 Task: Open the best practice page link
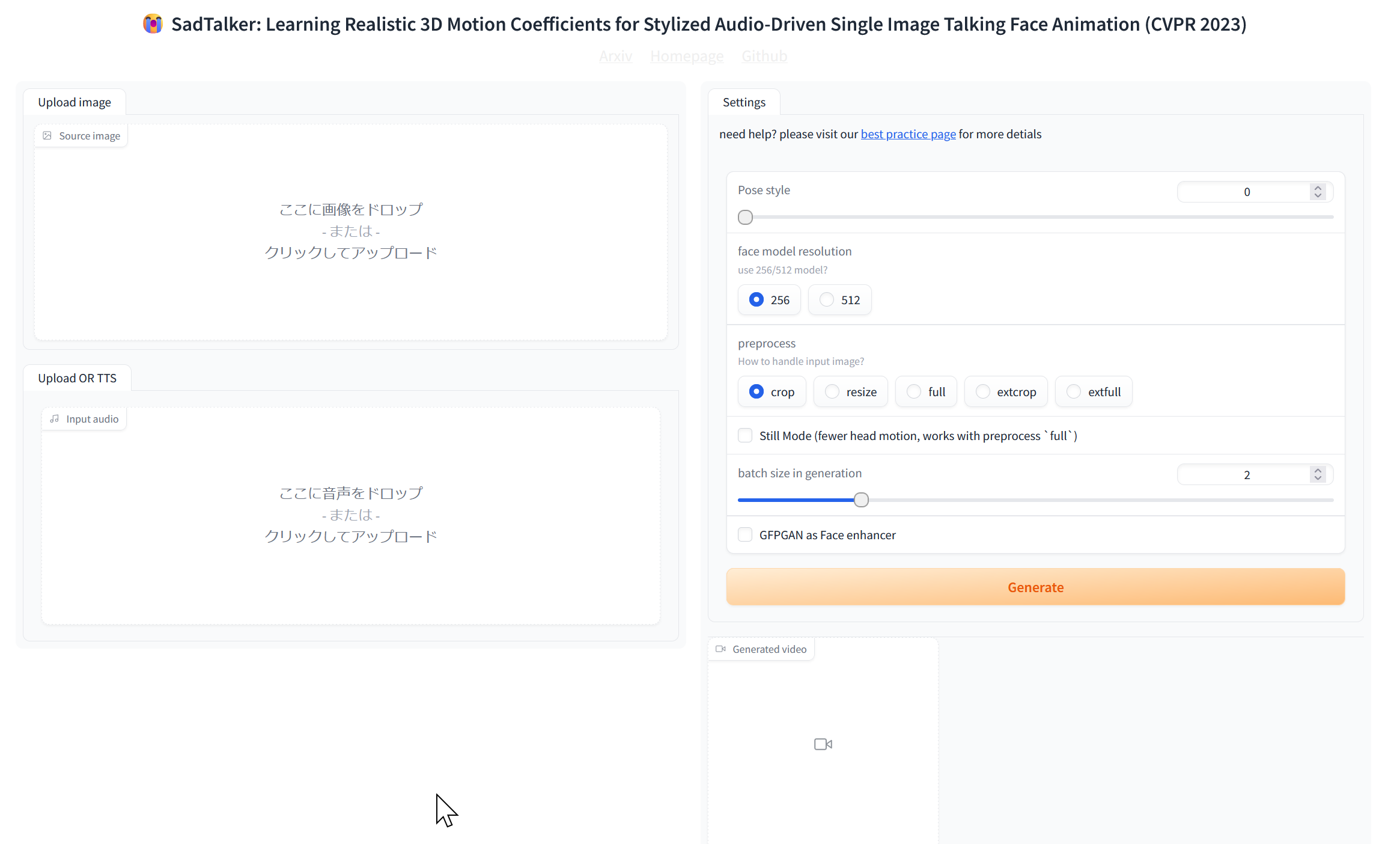point(908,134)
